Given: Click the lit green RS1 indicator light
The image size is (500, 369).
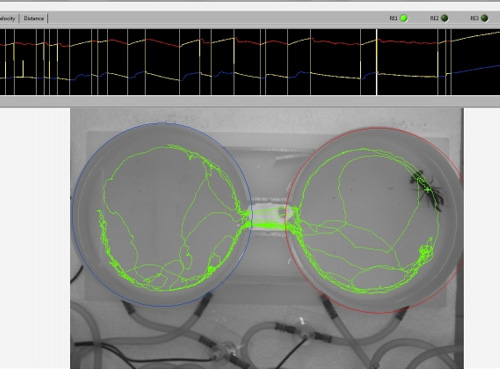Looking at the screenshot, I should point(403,18).
